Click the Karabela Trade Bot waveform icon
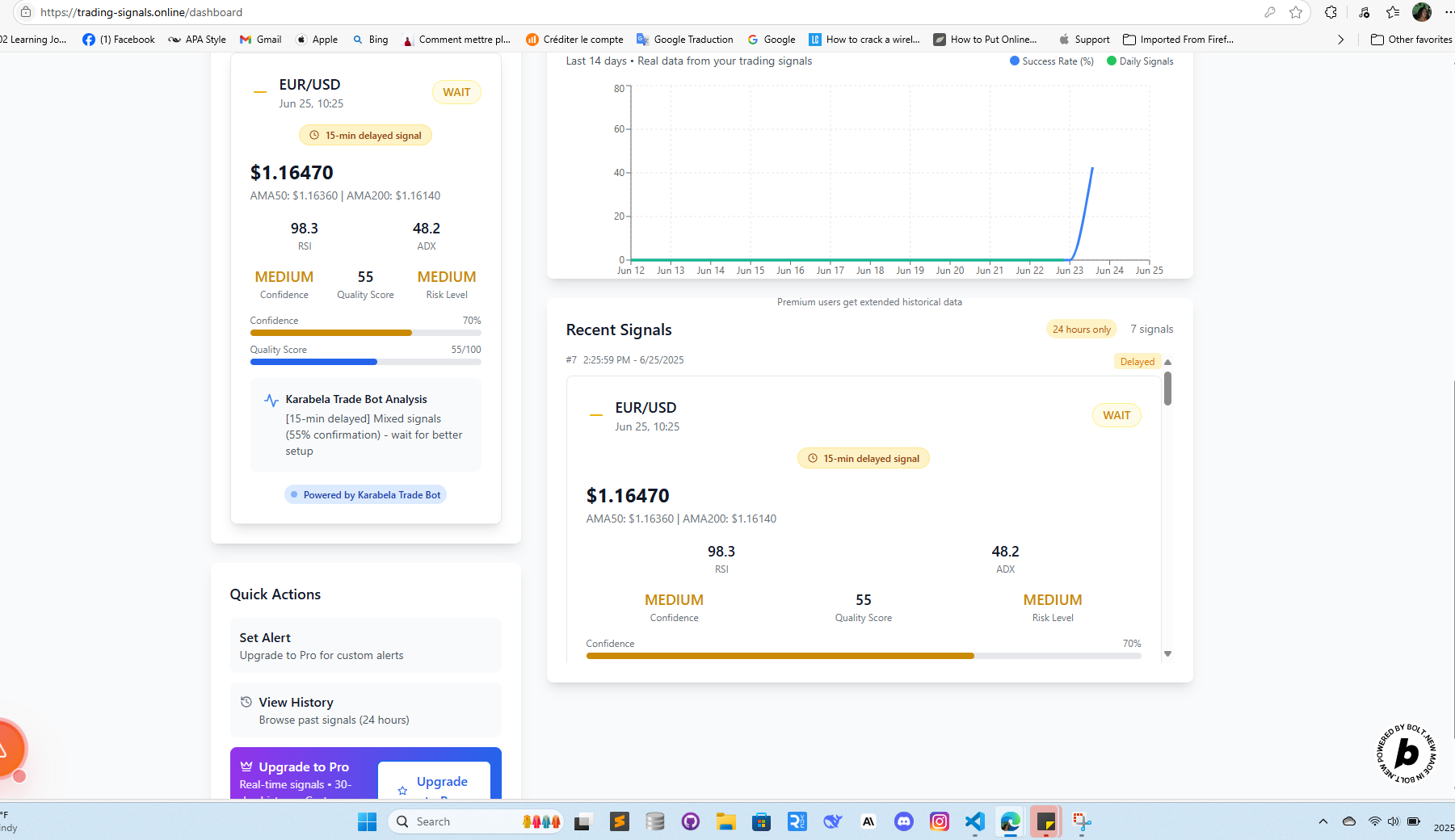 click(270, 399)
